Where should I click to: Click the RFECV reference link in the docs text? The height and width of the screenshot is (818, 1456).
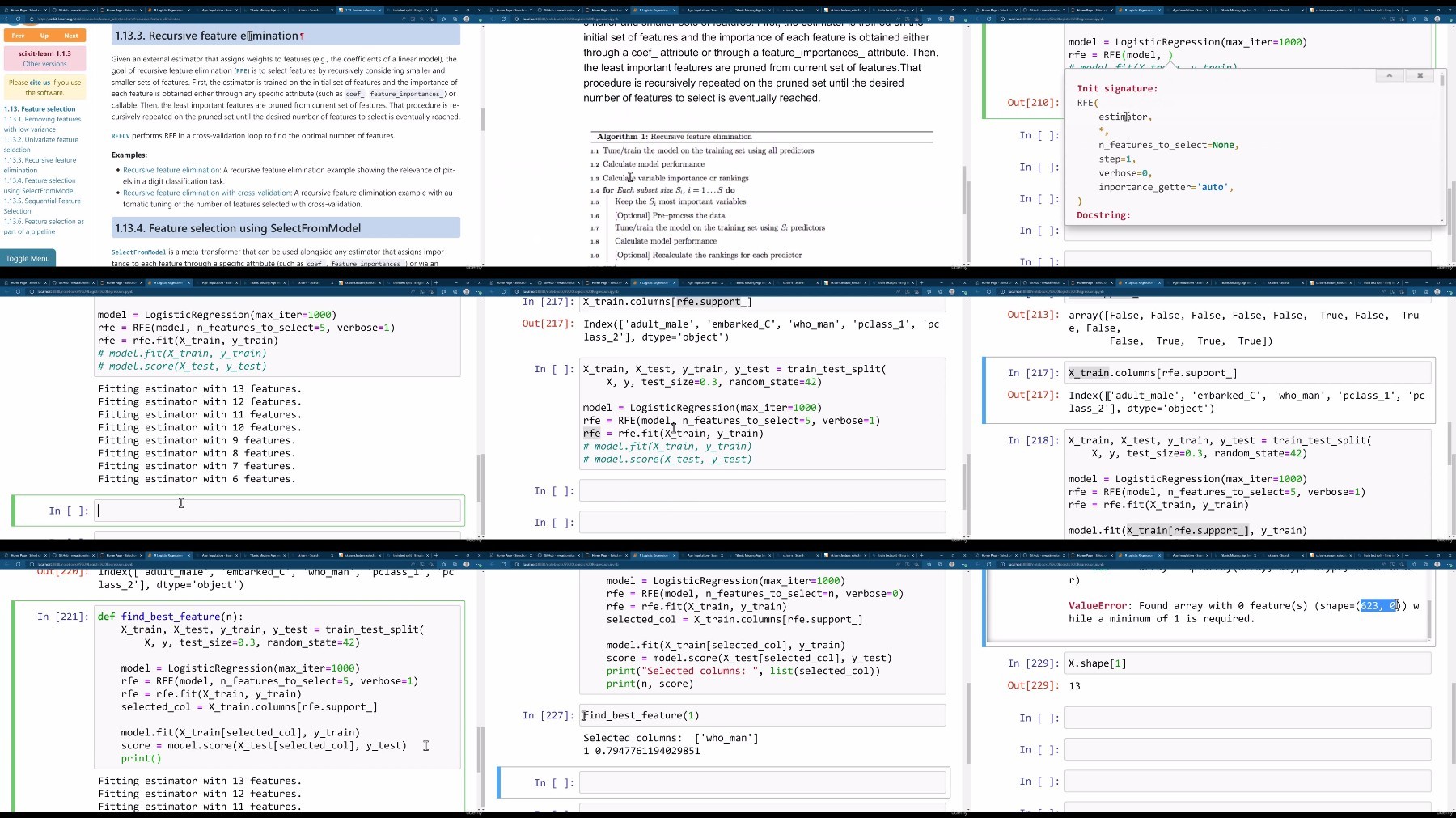tap(121, 136)
